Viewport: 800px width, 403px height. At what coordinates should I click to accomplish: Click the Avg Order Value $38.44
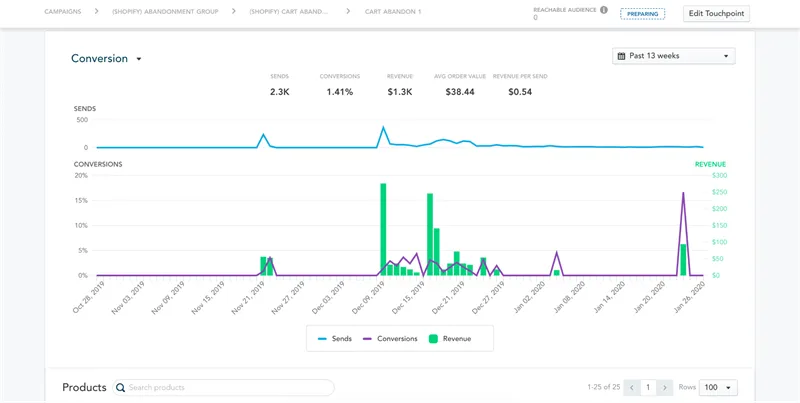point(460,92)
